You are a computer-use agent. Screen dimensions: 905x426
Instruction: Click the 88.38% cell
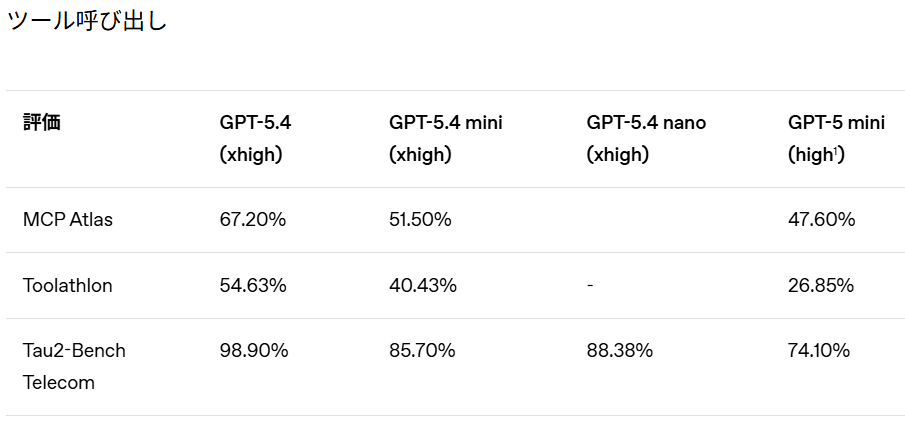point(620,351)
